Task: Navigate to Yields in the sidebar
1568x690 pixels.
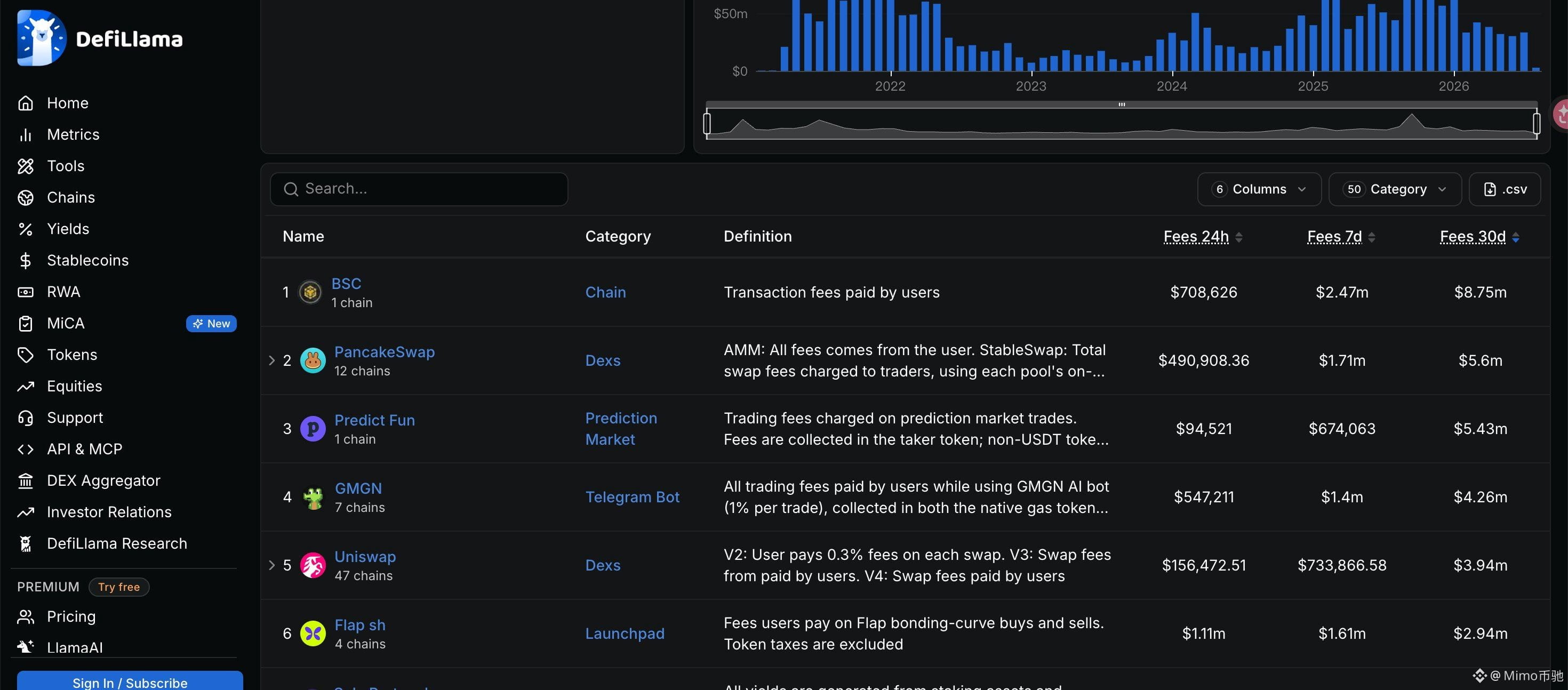Action: [x=68, y=229]
